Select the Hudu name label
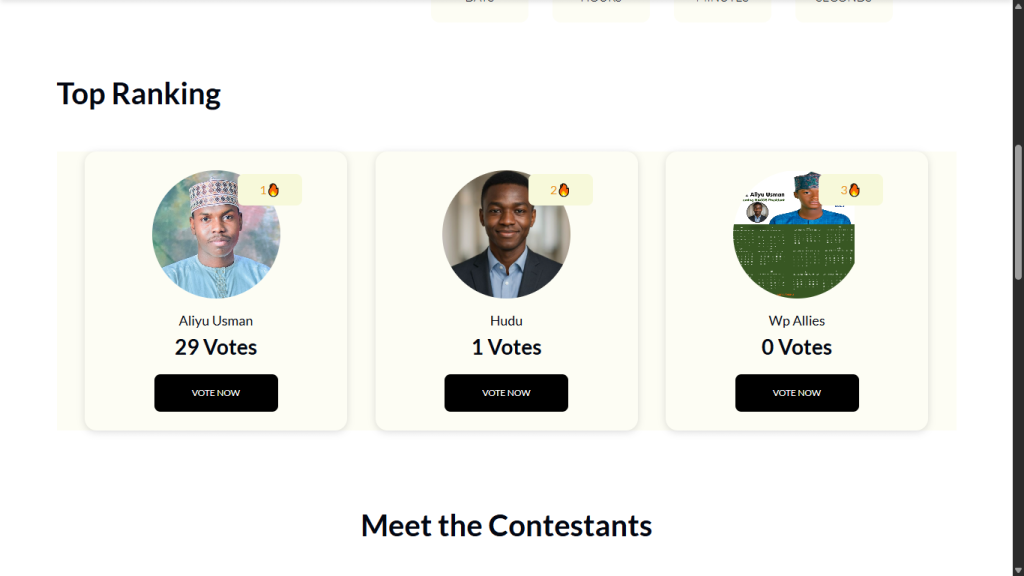 [506, 321]
